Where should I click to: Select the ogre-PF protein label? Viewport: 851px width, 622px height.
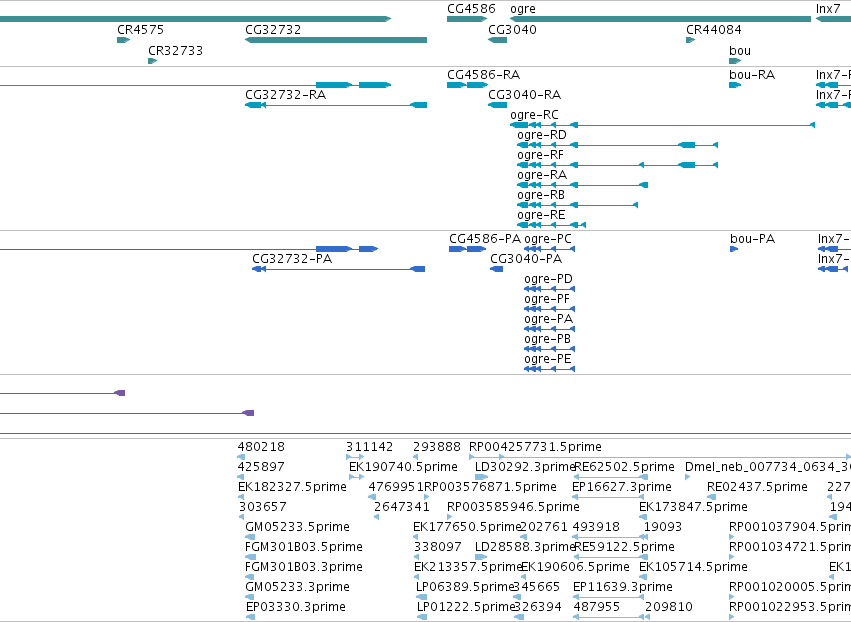pos(547,300)
